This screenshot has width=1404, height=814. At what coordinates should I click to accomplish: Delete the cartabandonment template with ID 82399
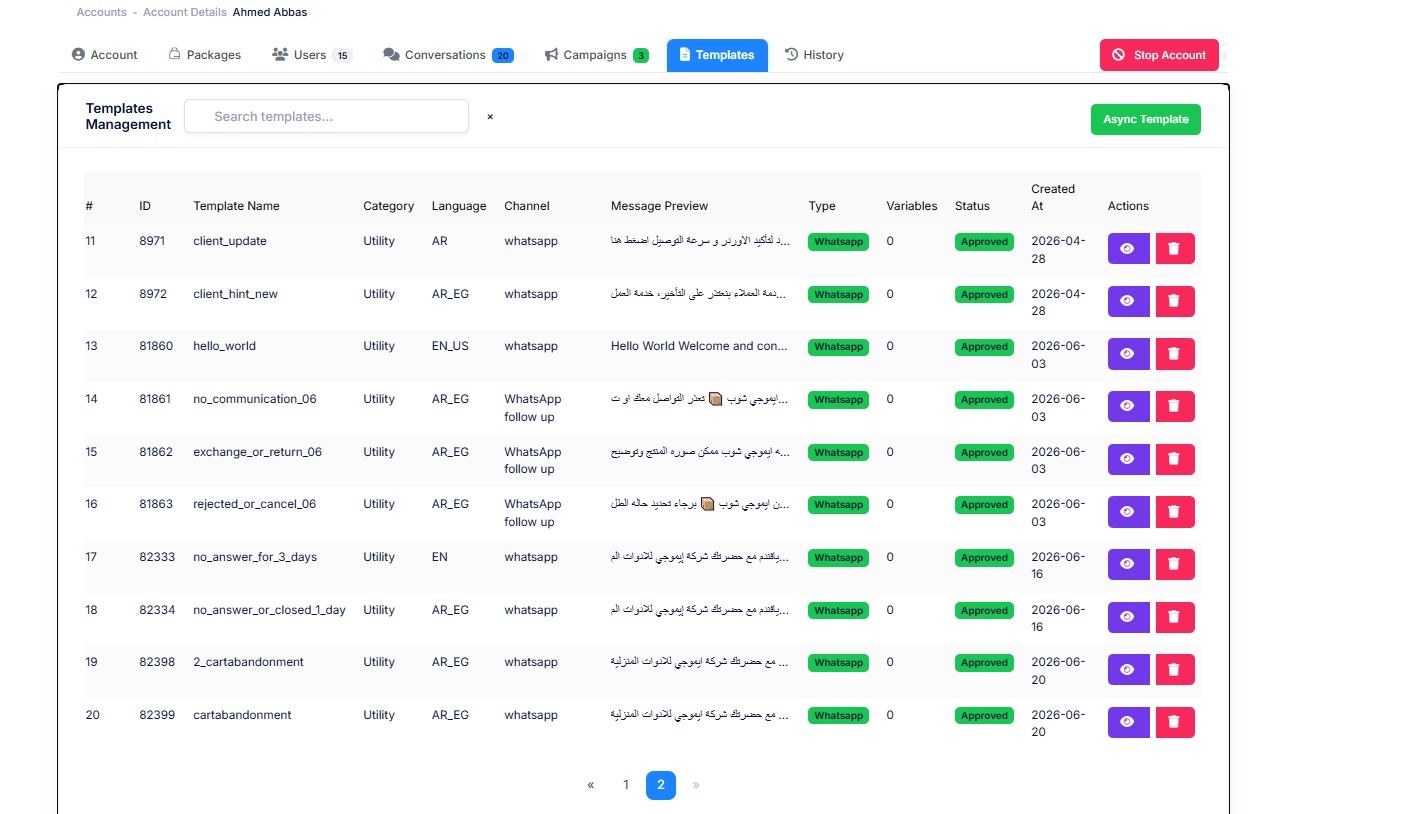pyautogui.click(x=1175, y=722)
